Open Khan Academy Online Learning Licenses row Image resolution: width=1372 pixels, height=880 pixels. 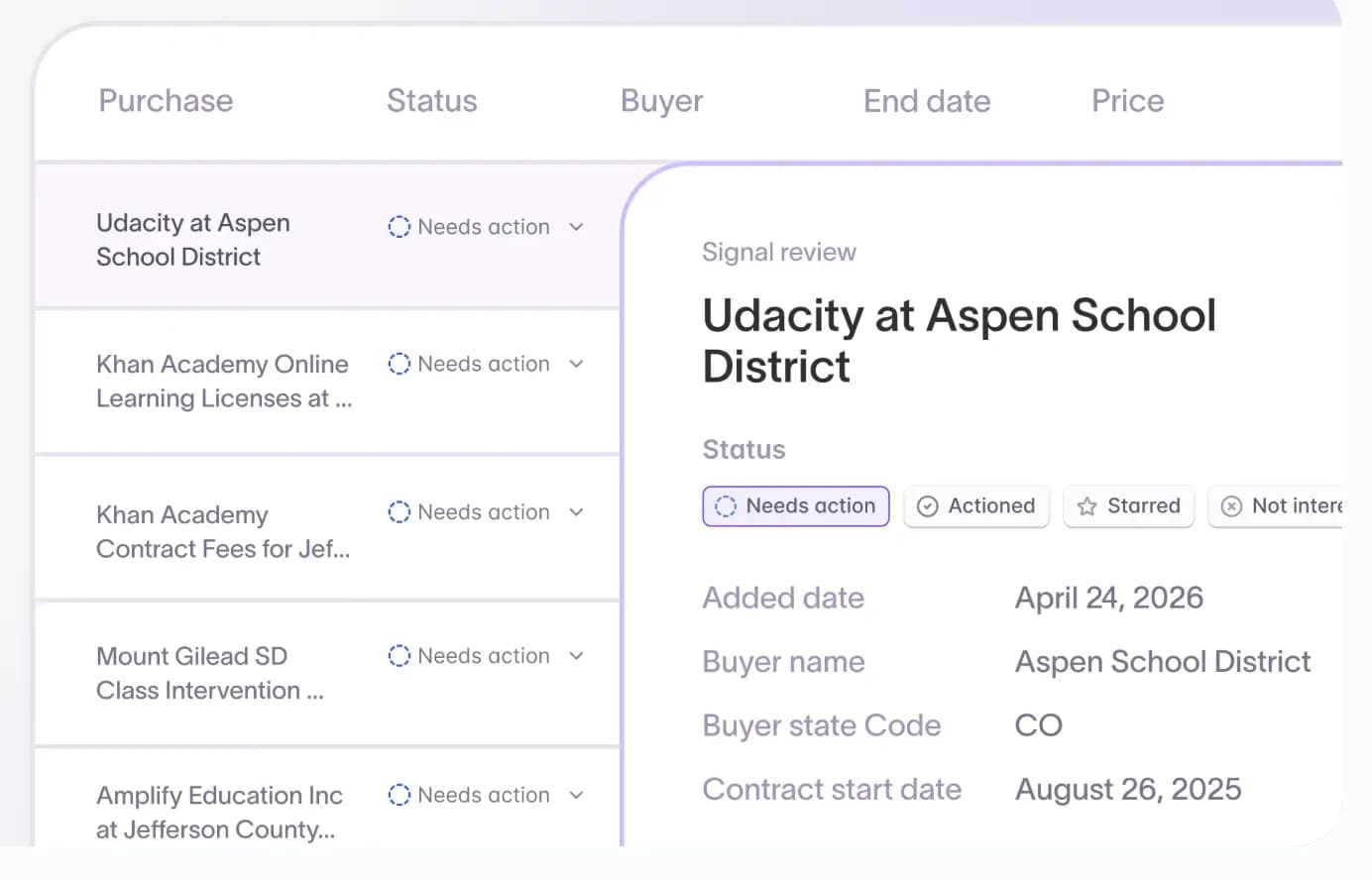coord(328,382)
